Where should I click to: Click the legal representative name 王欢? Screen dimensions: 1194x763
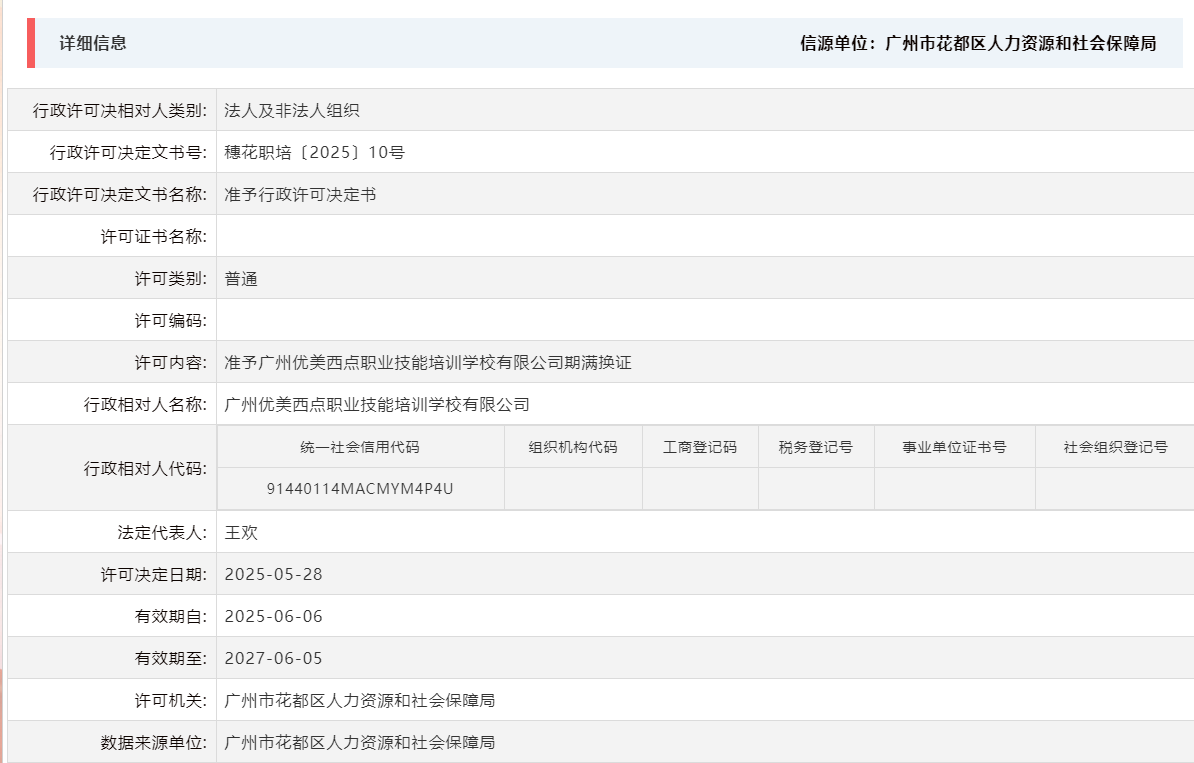(240, 531)
